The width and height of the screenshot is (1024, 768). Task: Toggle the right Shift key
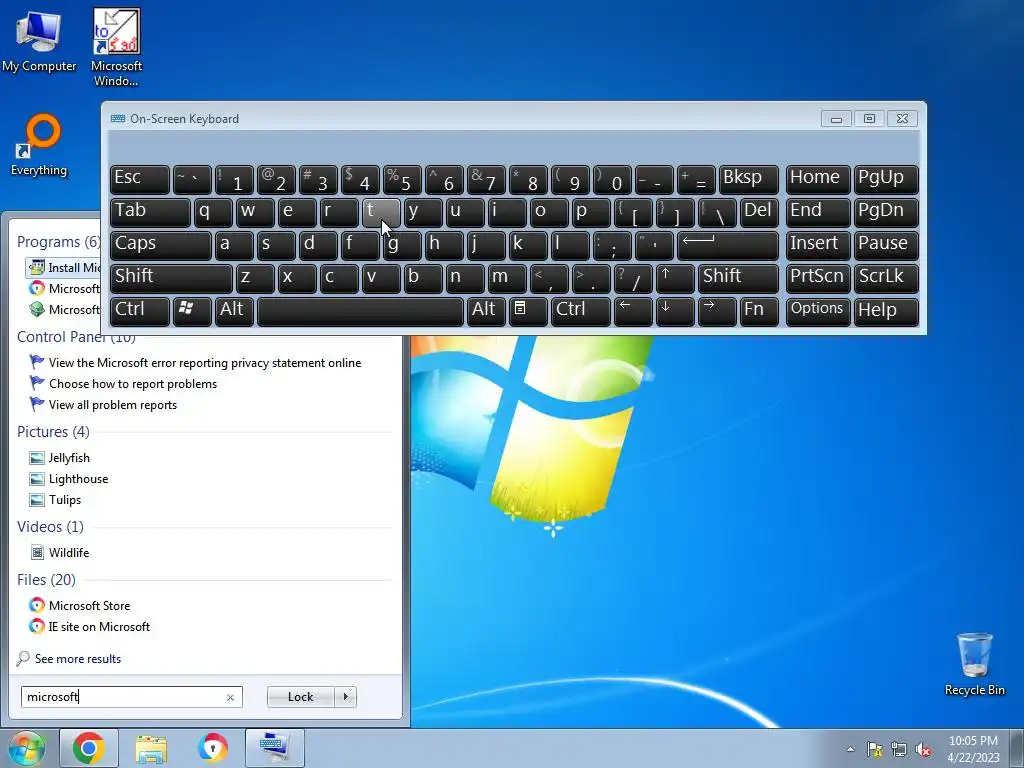[738, 278]
